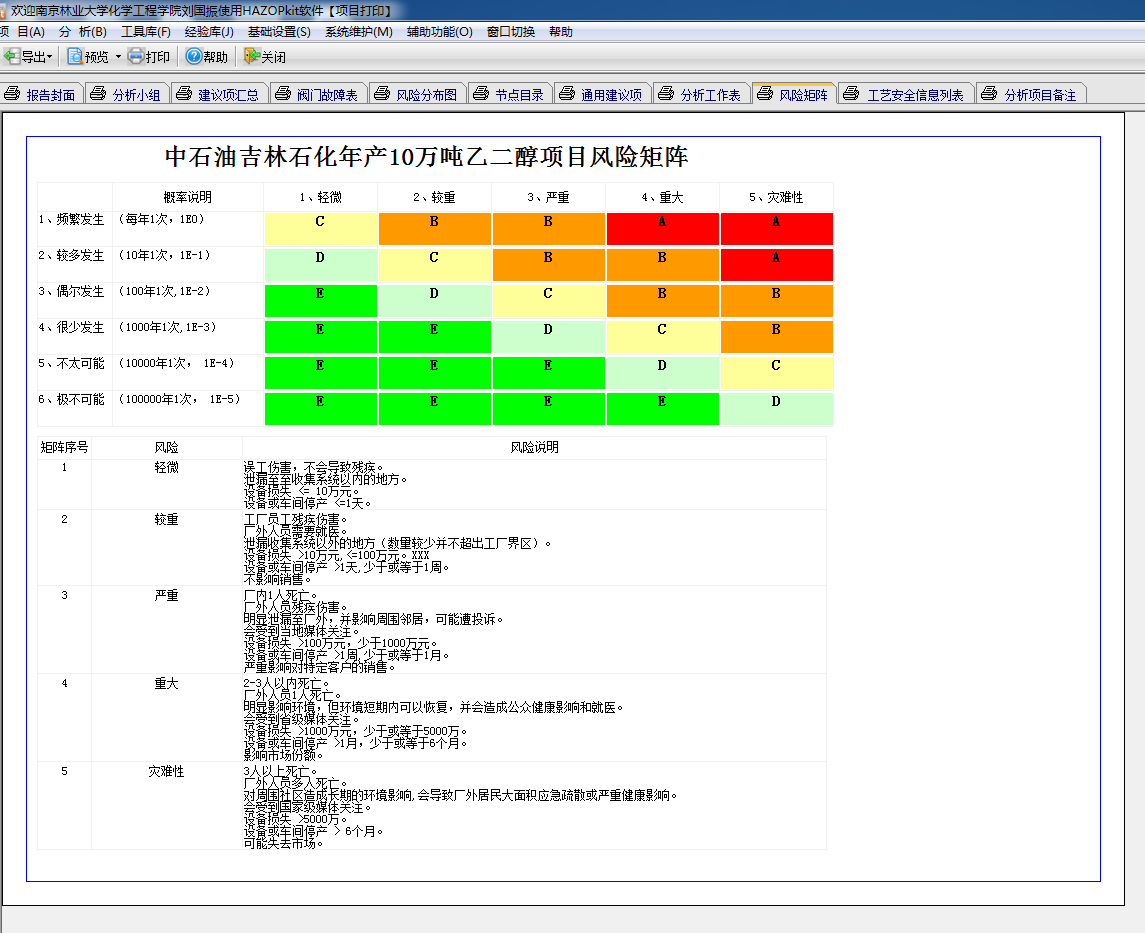Switch to the 风险分布图 tab
Viewport: 1145px width, 933px height.
click(x=418, y=94)
